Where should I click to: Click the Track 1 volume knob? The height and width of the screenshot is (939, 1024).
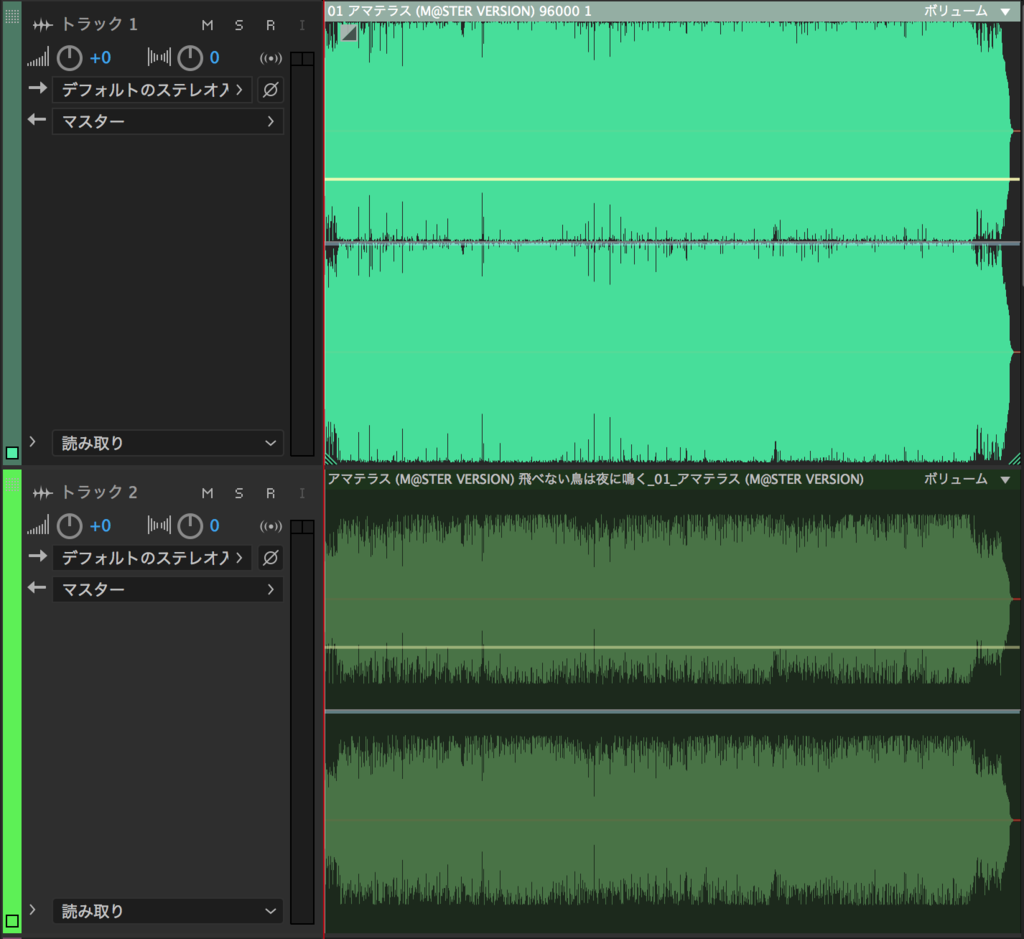[69, 58]
